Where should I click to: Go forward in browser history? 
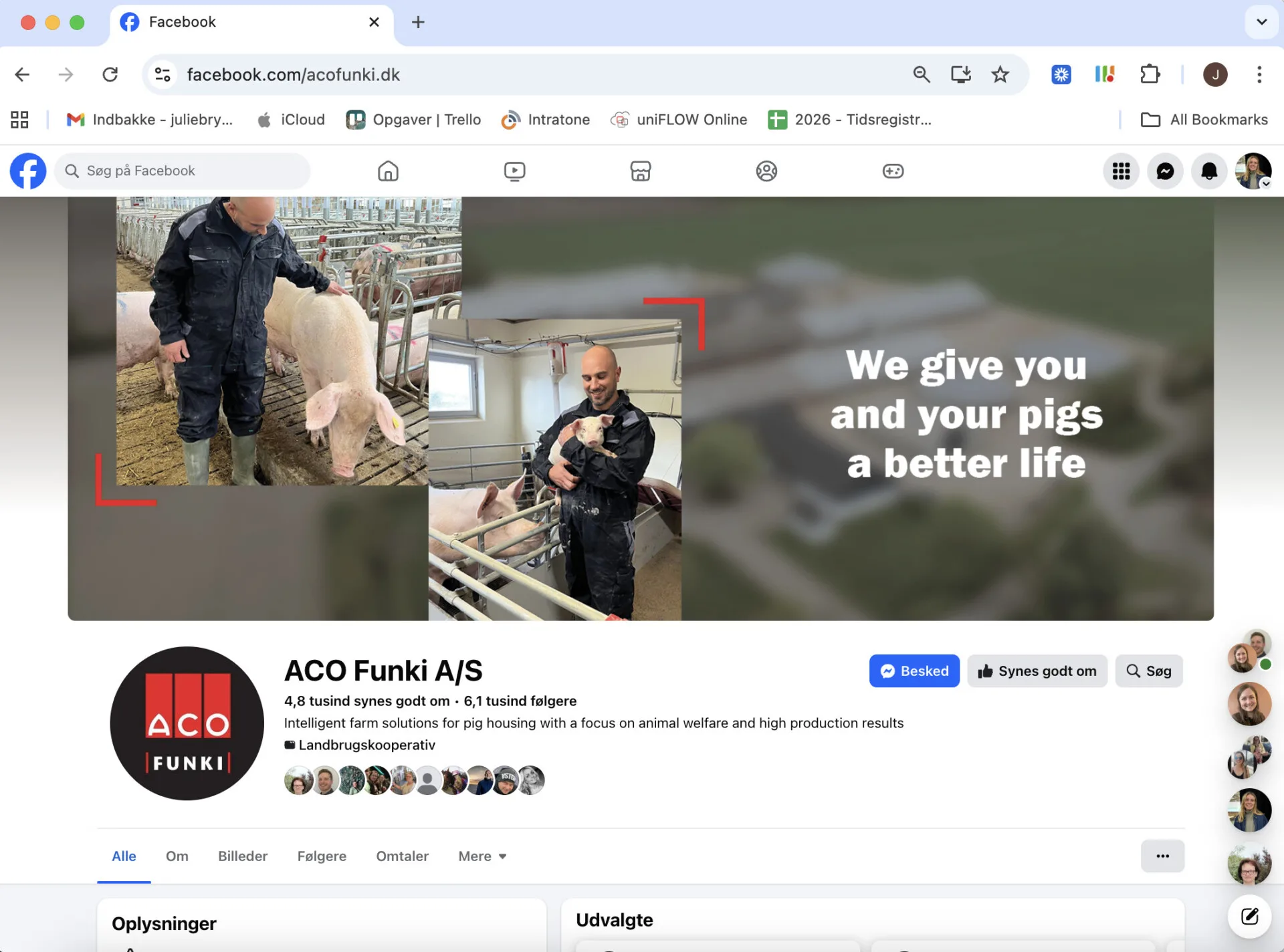66,74
